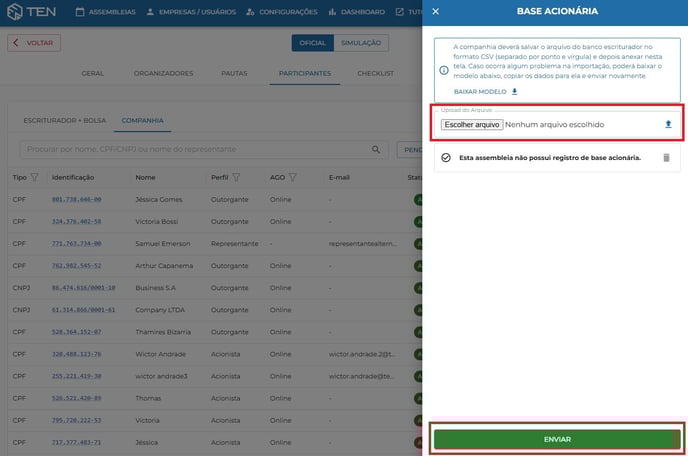Click the name Thomas
Image resolution: width=688 pixels, height=456 pixels.
148,399
